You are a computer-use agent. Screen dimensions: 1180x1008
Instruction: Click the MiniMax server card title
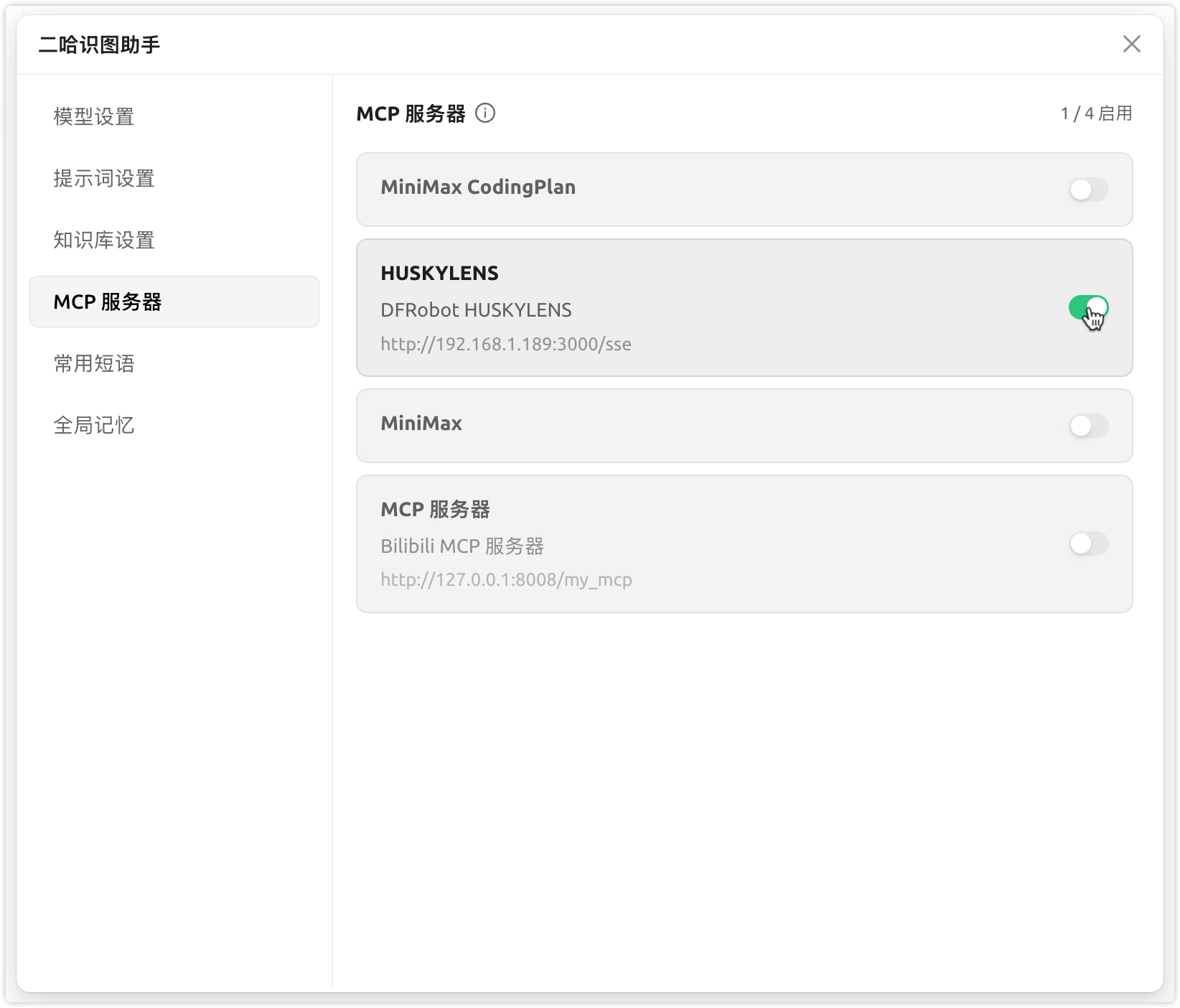tap(421, 424)
